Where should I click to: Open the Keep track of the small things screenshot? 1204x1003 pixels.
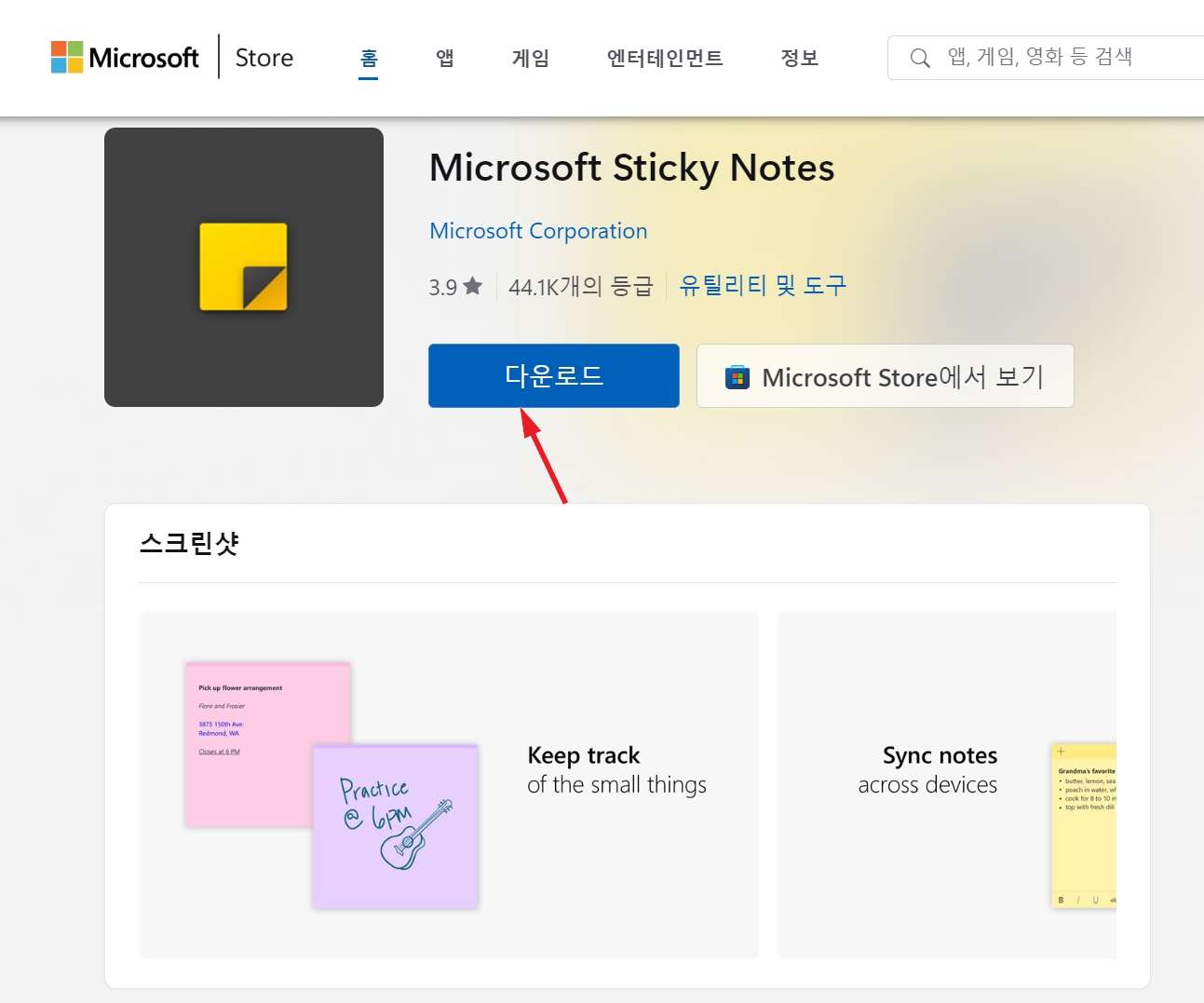[x=449, y=785]
